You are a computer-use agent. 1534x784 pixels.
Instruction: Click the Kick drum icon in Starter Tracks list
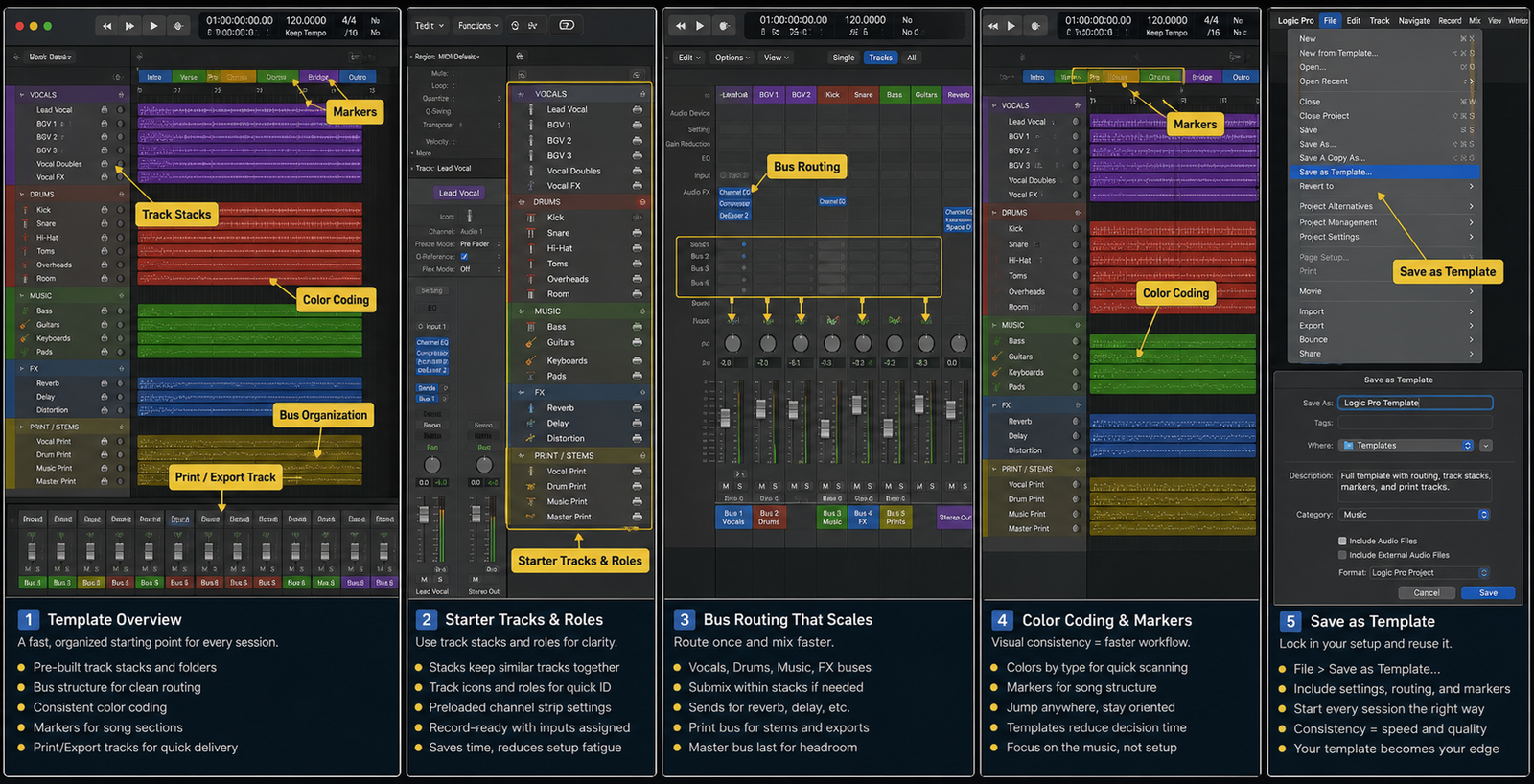click(531, 218)
